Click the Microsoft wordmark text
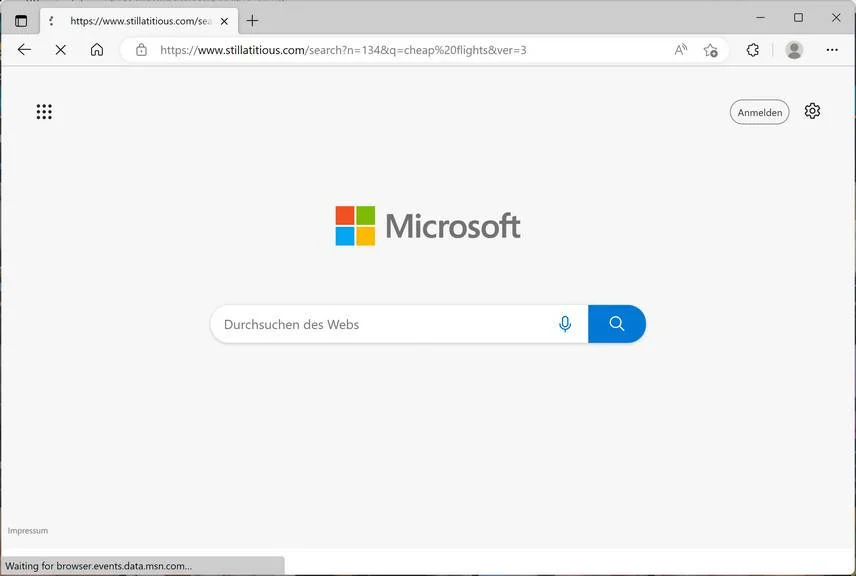This screenshot has width=856, height=576. [453, 226]
